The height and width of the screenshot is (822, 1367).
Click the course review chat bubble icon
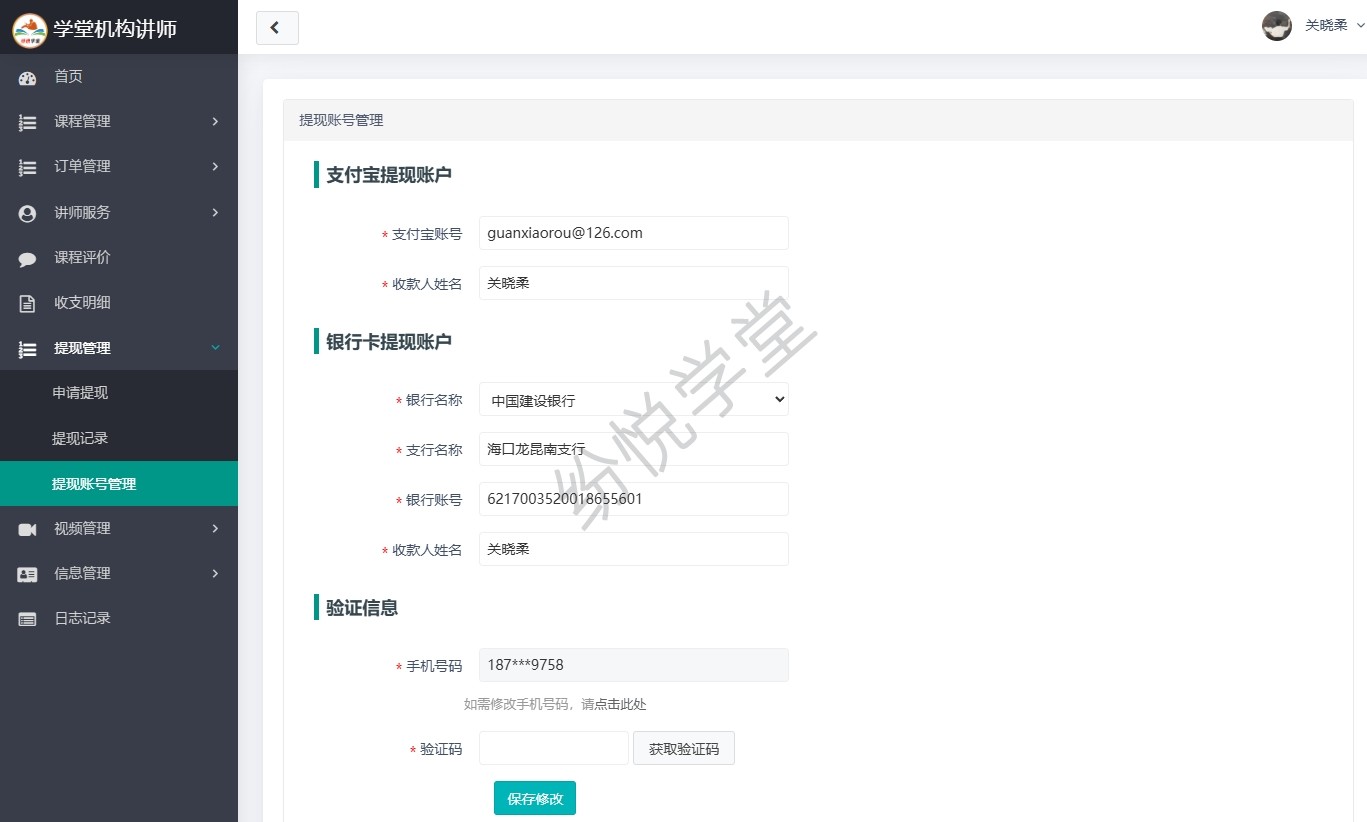coord(27,258)
